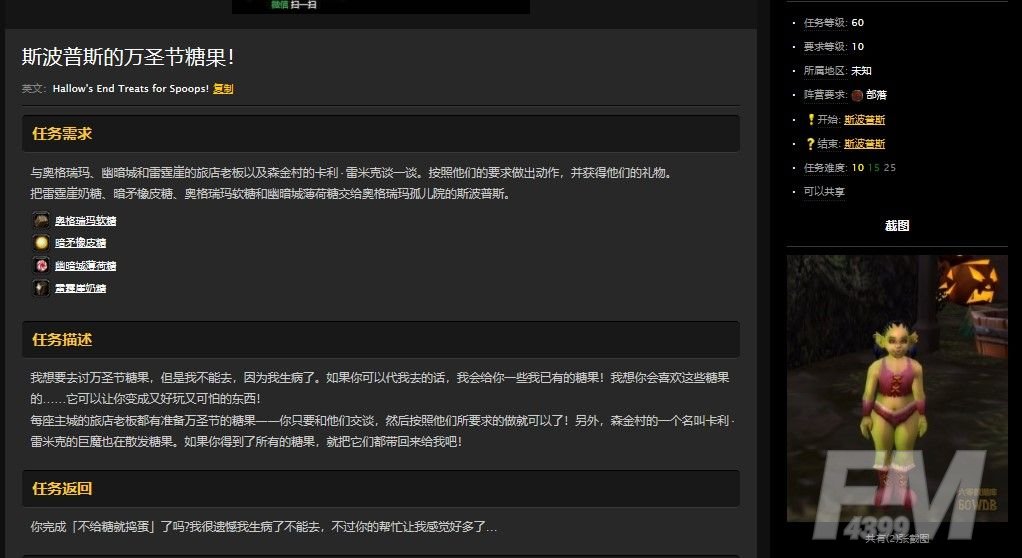Click the quest title 斯波普斯的万圣节糖果!
The image size is (1022, 558).
coord(128,57)
